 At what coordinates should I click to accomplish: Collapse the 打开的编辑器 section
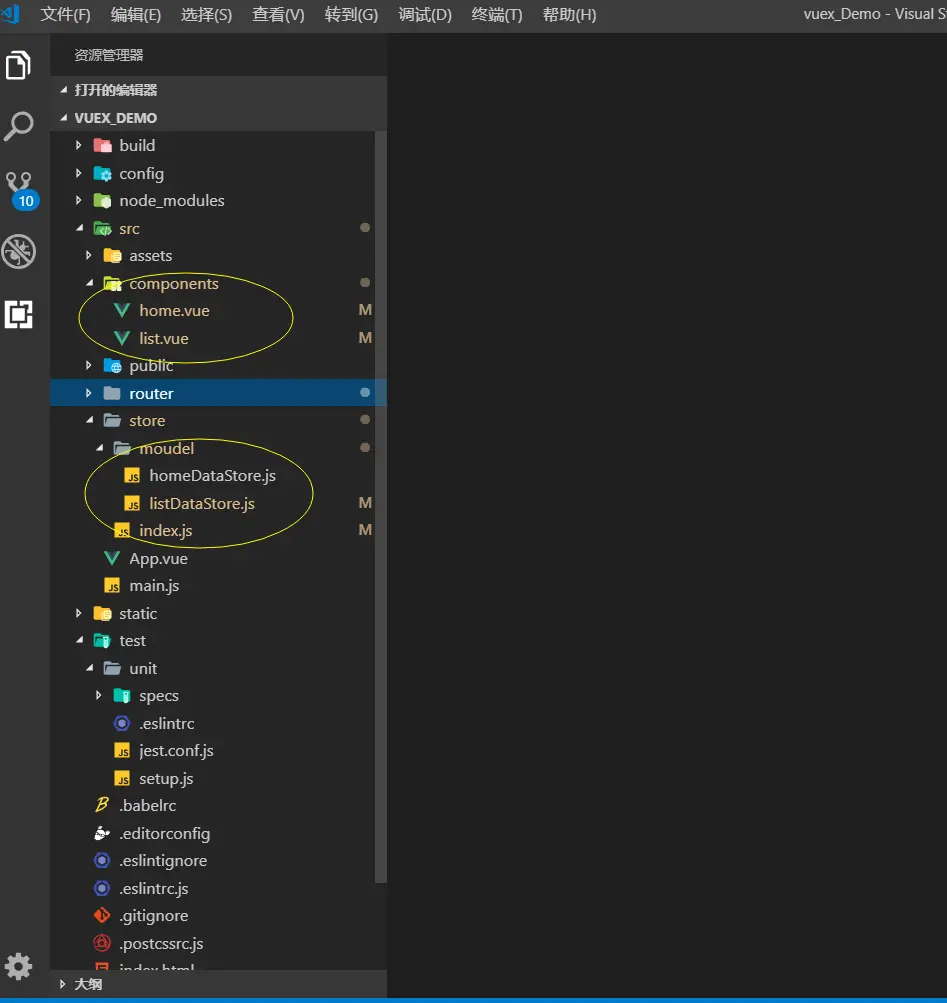point(63,90)
